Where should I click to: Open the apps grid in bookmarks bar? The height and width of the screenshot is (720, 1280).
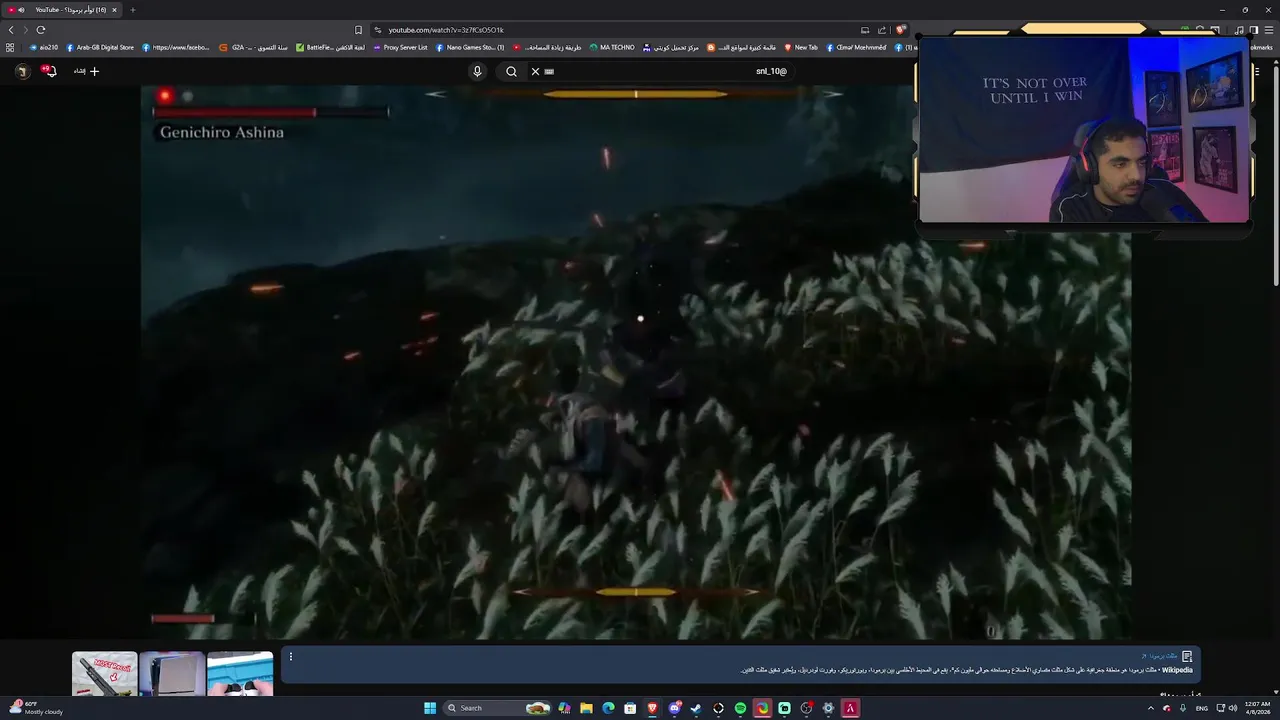(10, 47)
